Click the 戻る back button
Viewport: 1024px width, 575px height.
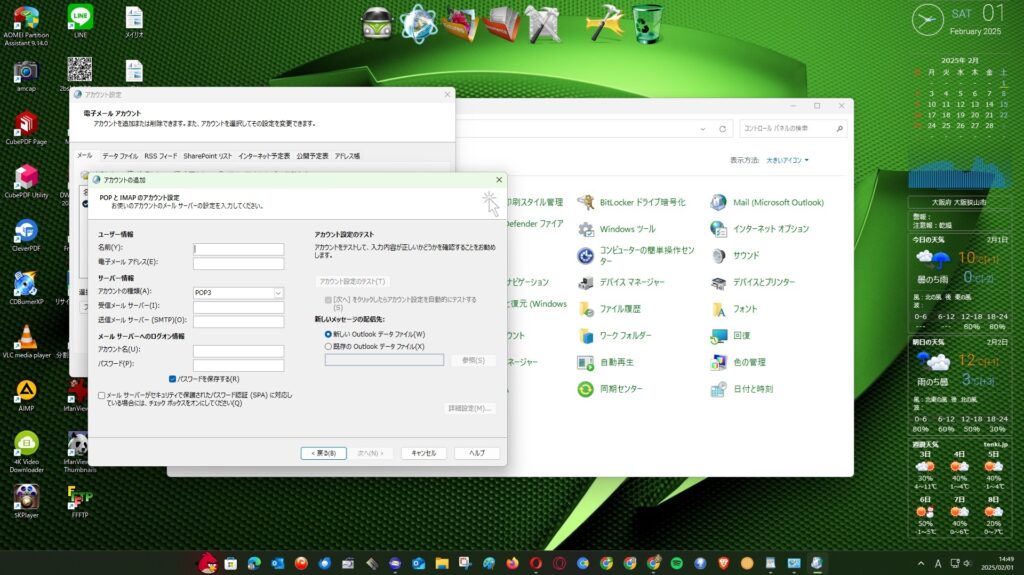(x=323, y=453)
